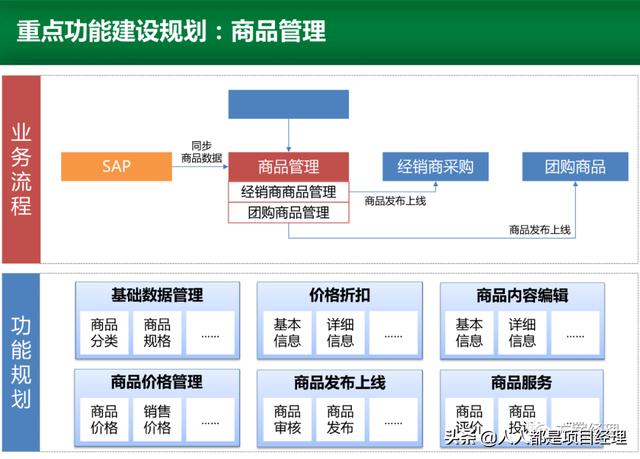Open the 商品发布 tile
Viewport: 640px width, 459px height.
340,420
